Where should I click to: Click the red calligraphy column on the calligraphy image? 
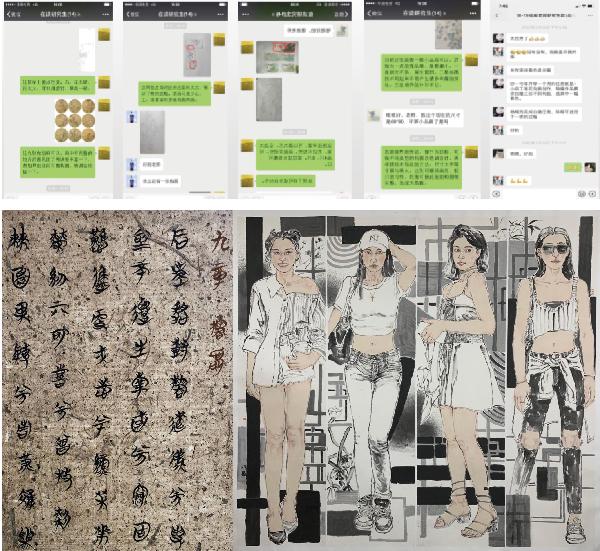click(219, 302)
